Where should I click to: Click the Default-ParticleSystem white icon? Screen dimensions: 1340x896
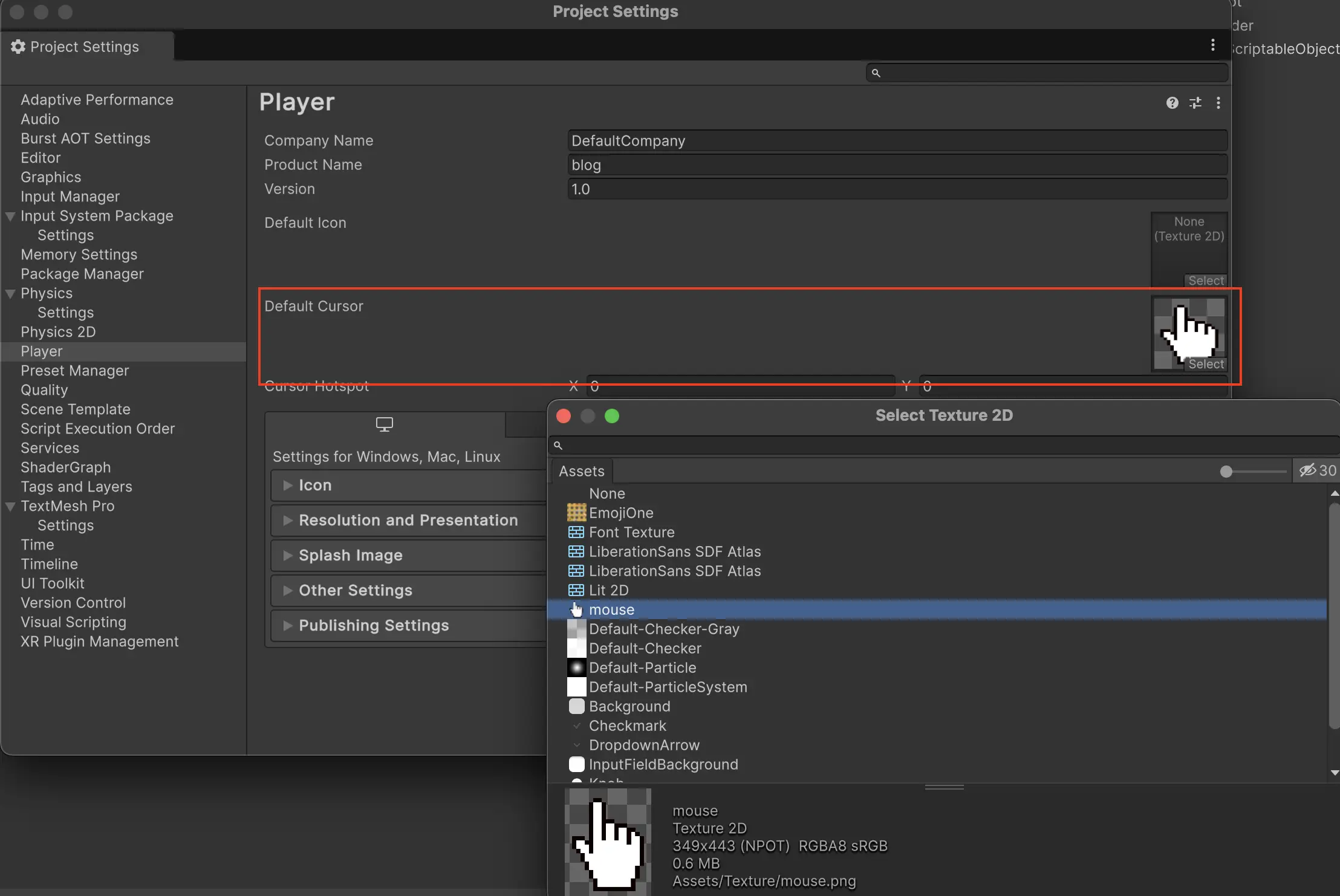(x=576, y=687)
